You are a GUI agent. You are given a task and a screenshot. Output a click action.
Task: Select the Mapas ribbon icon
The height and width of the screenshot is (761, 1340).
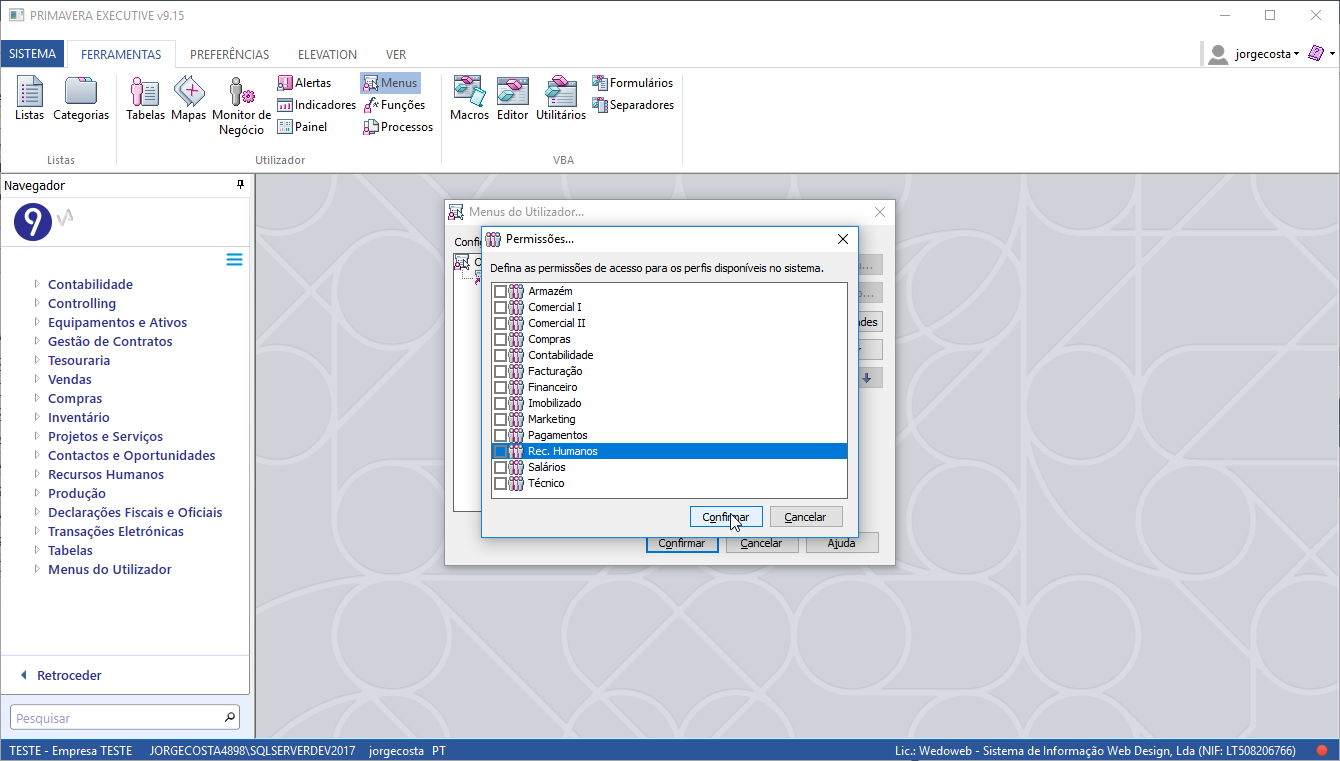(x=188, y=98)
